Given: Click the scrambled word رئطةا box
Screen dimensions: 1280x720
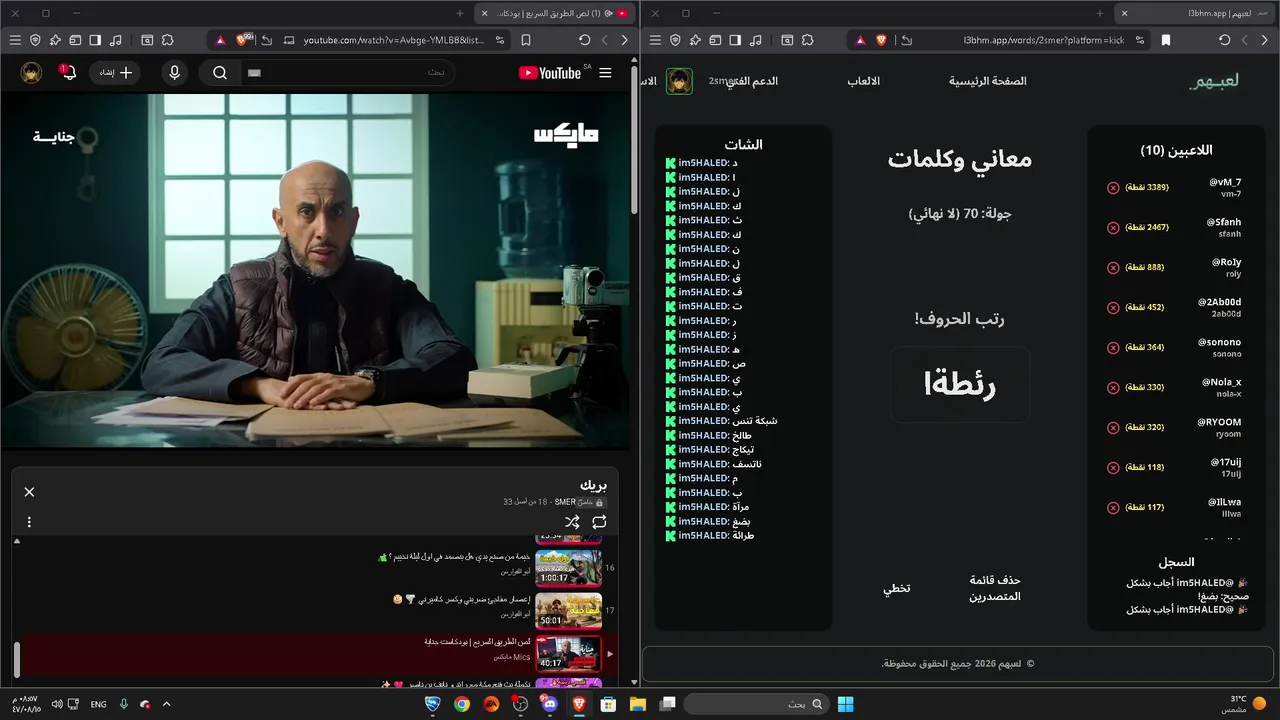Looking at the screenshot, I should (960, 384).
